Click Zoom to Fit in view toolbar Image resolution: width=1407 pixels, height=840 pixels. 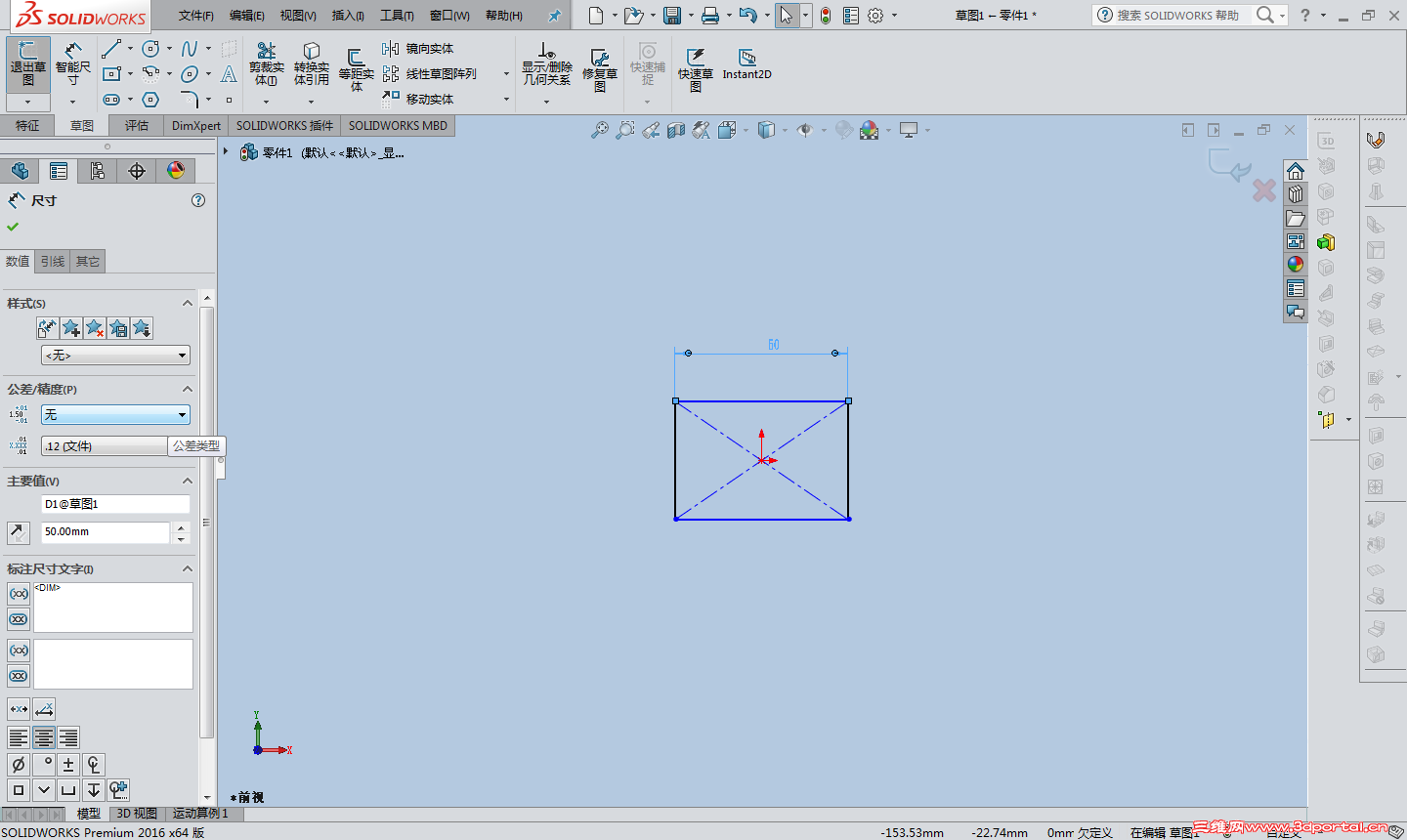click(x=599, y=130)
